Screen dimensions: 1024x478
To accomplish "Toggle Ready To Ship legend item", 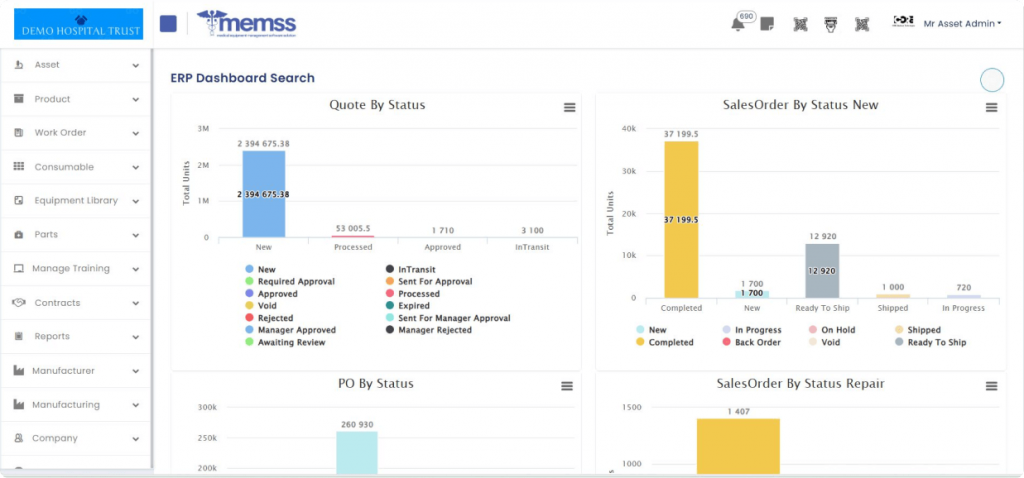I will (x=931, y=342).
